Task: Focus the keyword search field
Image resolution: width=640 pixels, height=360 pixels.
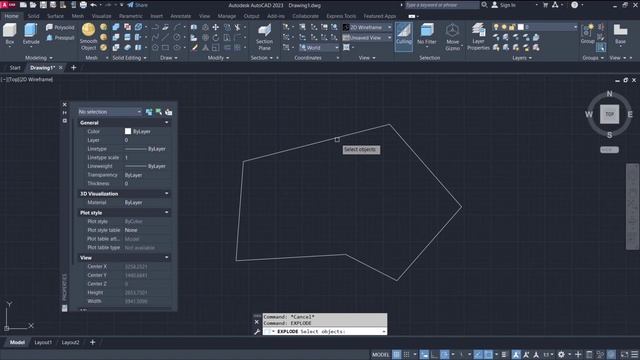Action: pos(442,5)
